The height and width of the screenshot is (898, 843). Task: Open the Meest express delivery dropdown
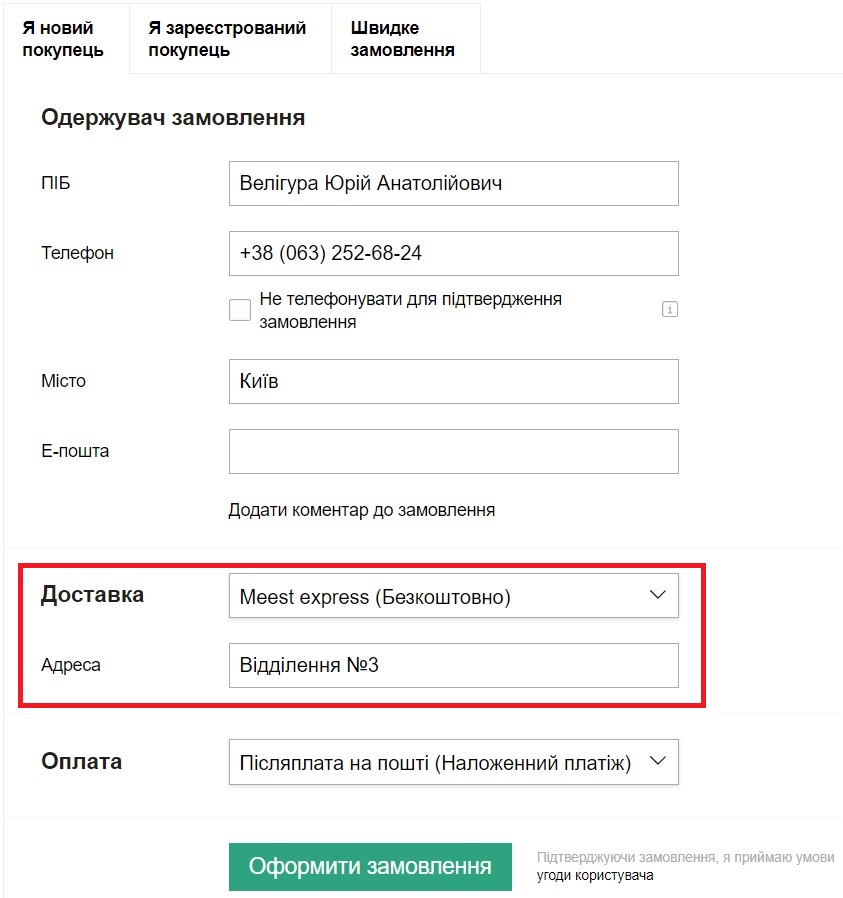[x=454, y=596]
